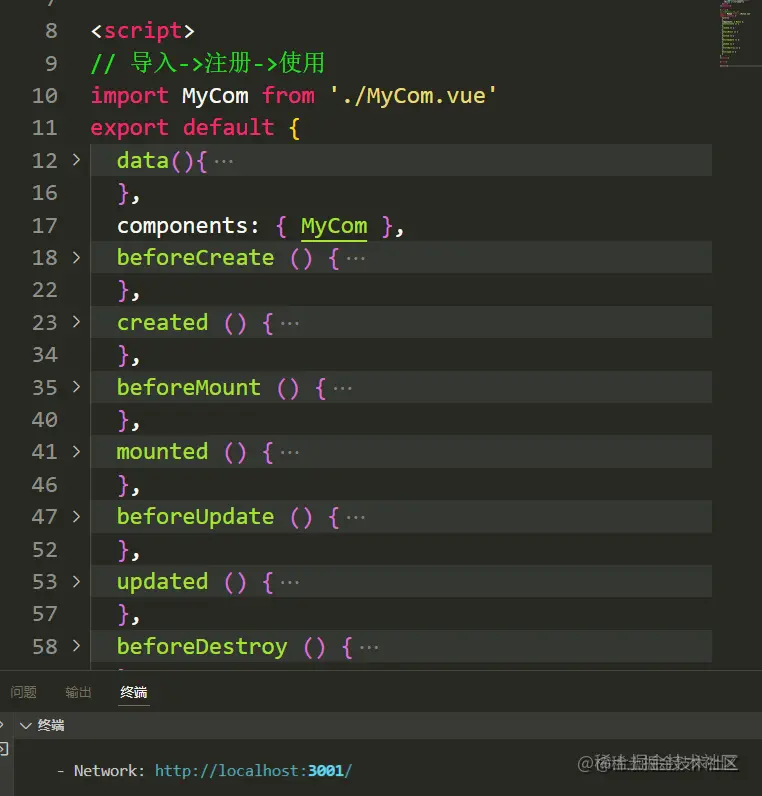Click line number 10 in gutter
The height and width of the screenshot is (796, 762).
click(45, 96)
